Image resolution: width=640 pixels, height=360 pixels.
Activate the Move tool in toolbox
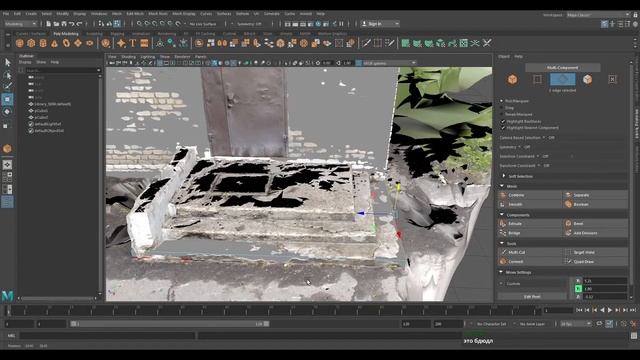[7, 99]
